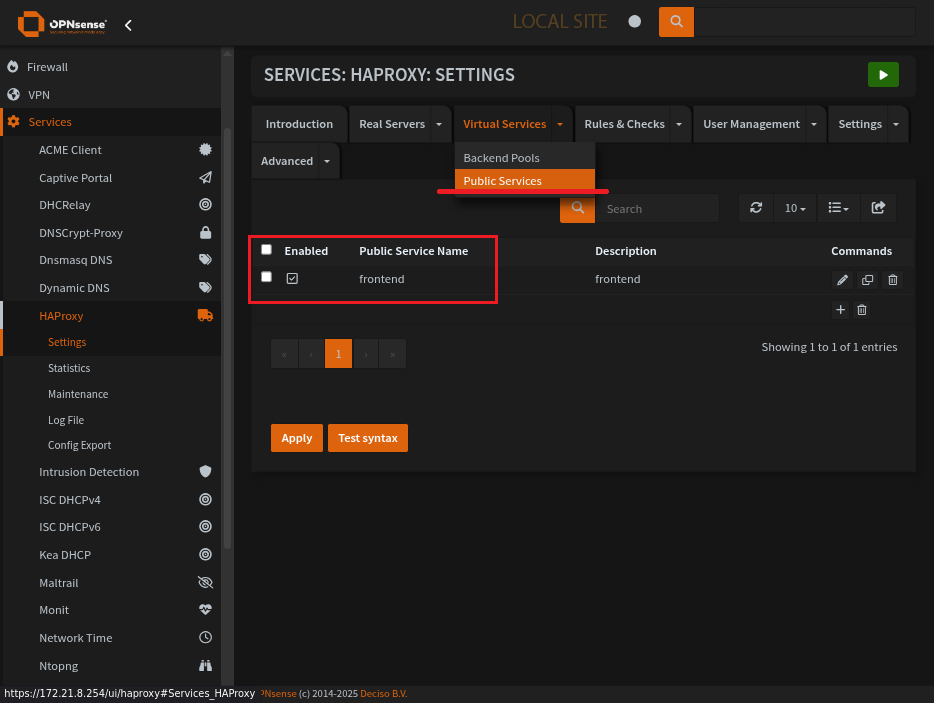Click the top global search field
934x703 pixels.
click(804, 22)
